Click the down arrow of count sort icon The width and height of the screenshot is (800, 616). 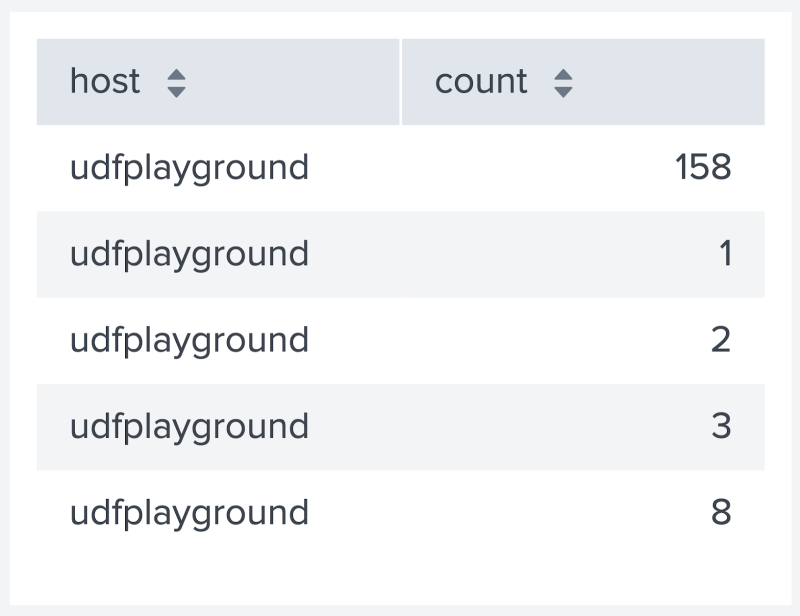coord(563,92)
